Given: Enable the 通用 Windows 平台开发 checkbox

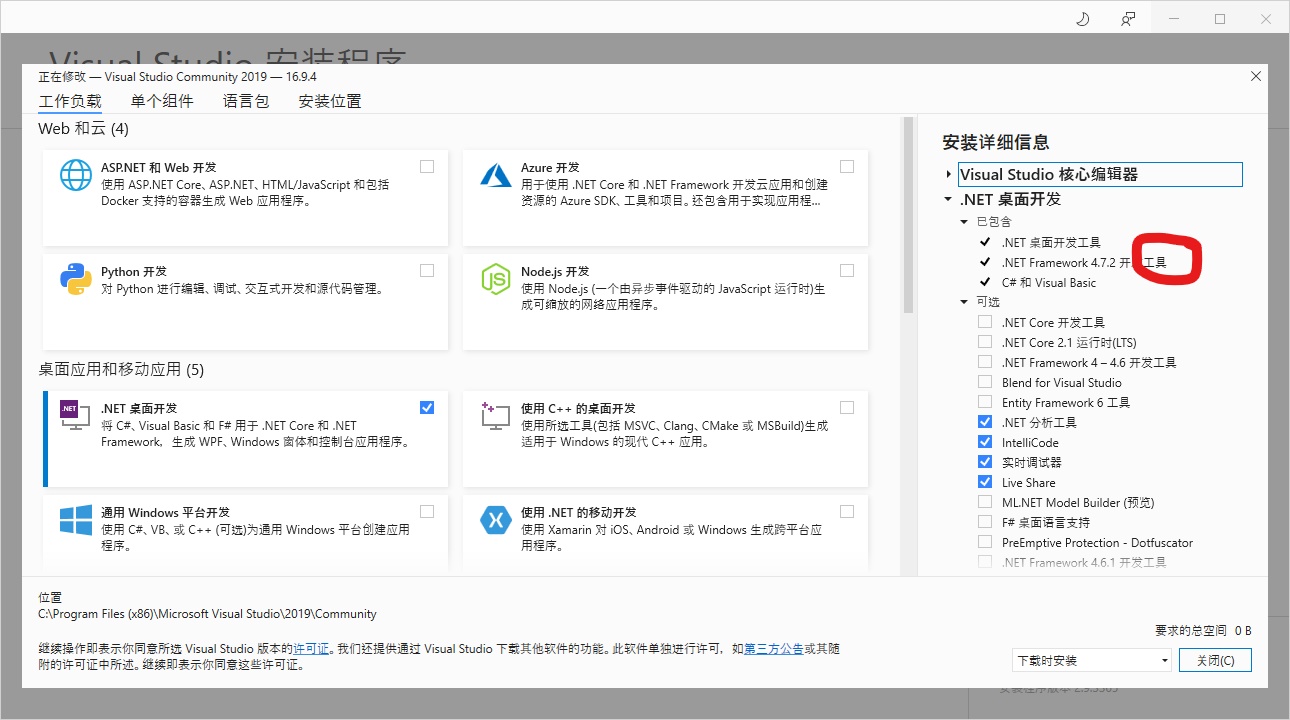Looking at the screenshot, I should (427, 511).
